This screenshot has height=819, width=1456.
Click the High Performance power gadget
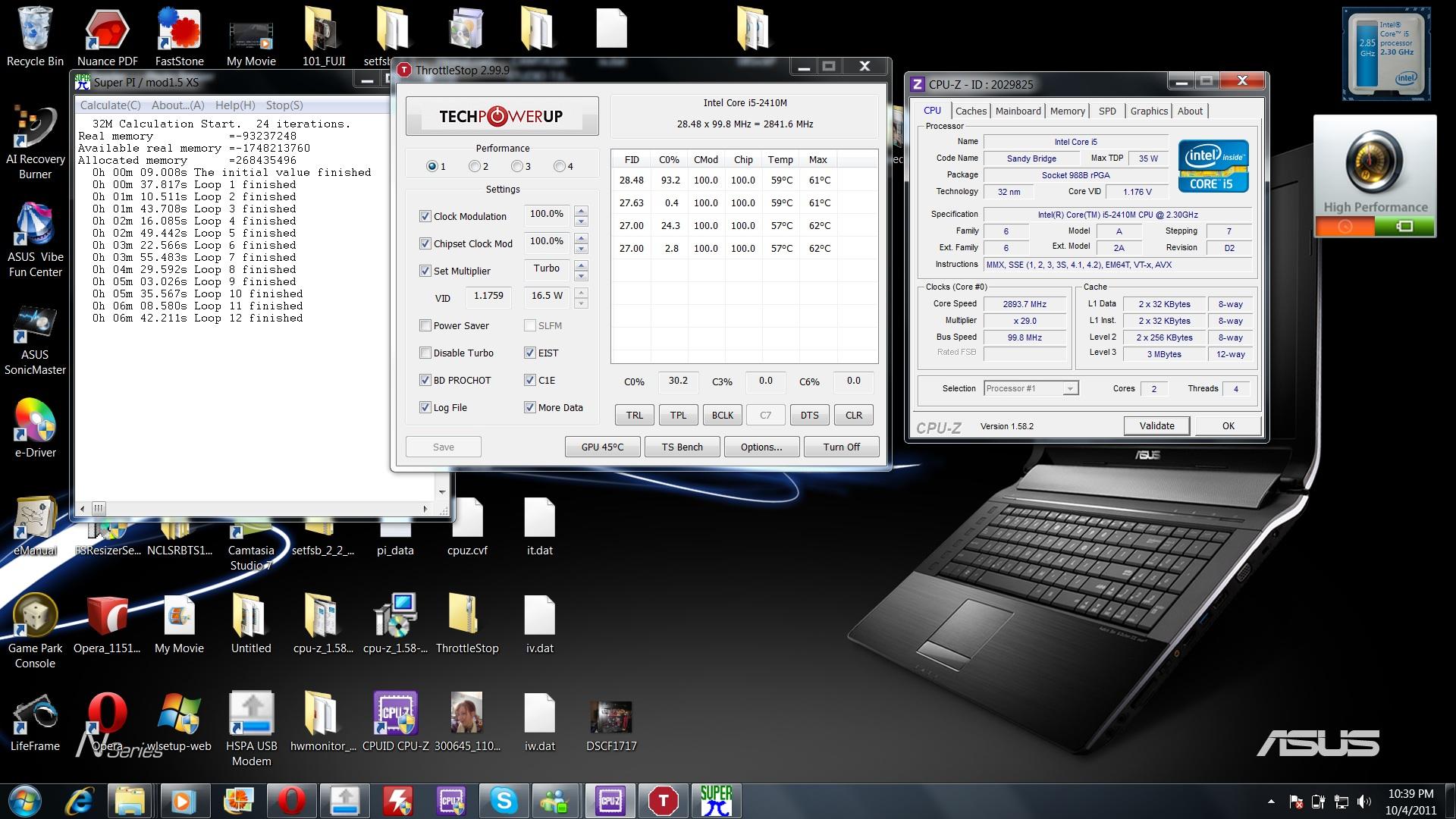1375,176
